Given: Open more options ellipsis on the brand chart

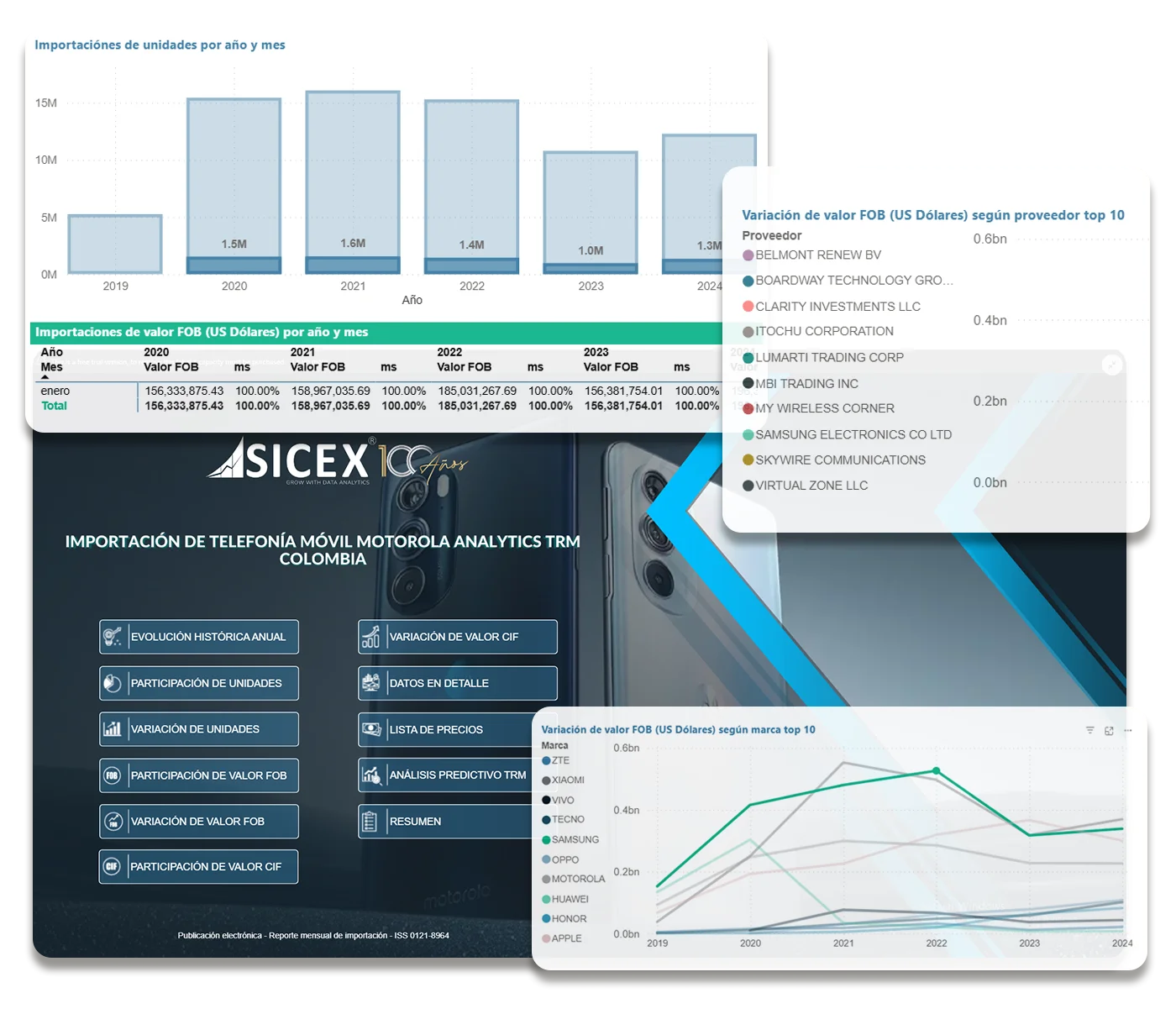Looking at the screenshot, I should pos(1128,731).
